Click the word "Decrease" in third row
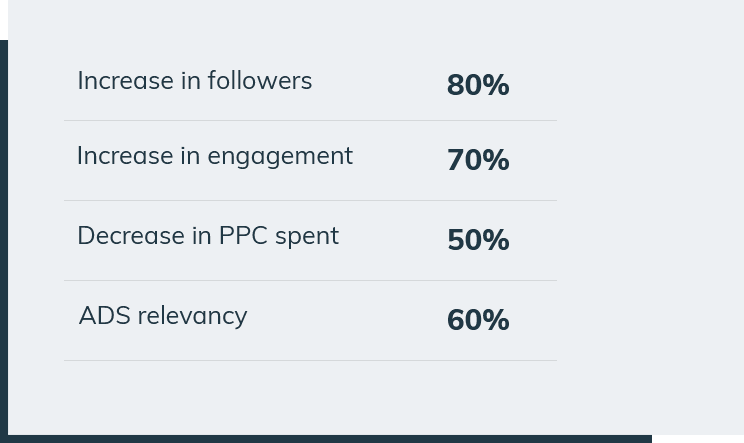Image resolution: width=744 pixels, height=443 pixels. 131,236
